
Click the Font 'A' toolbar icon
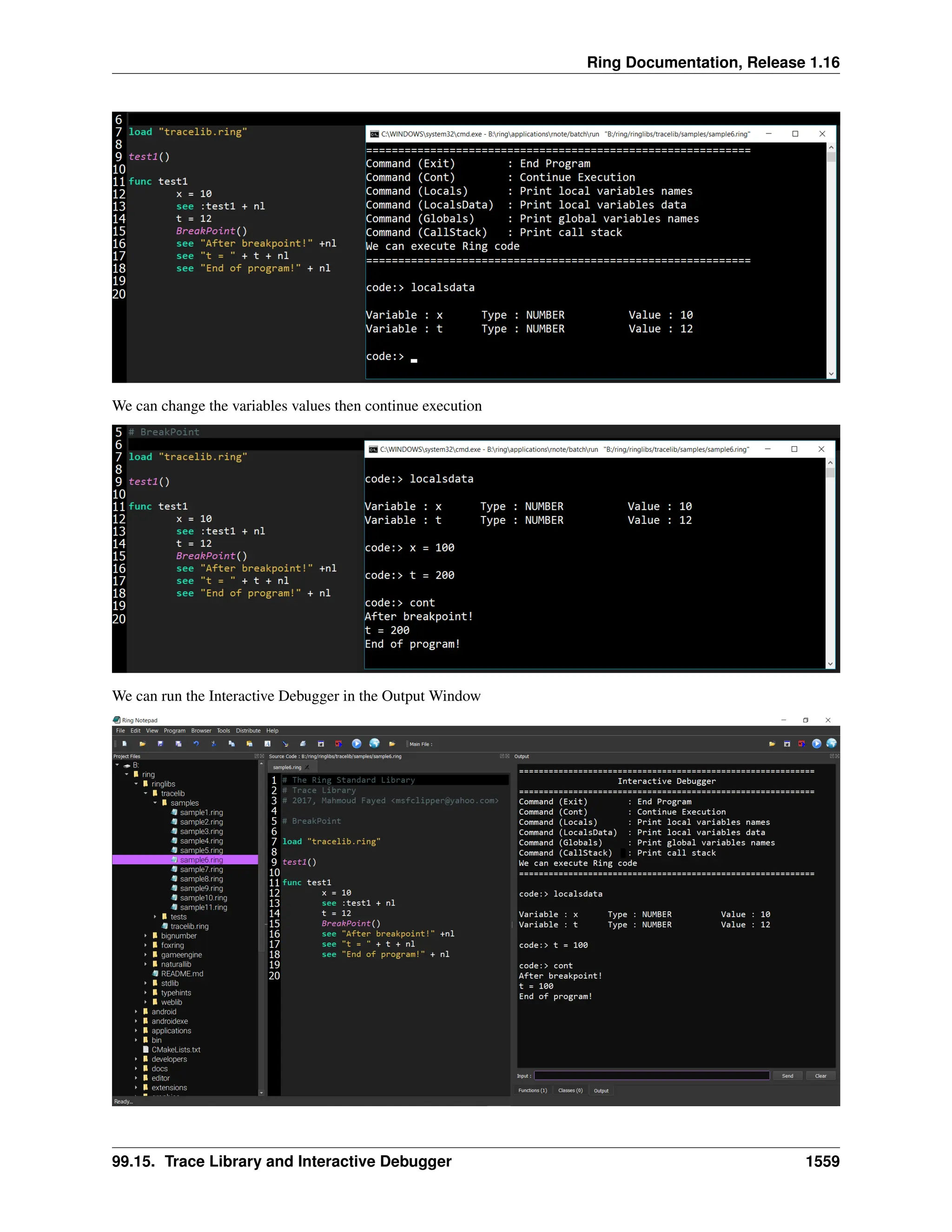click(x=267, y=744)
